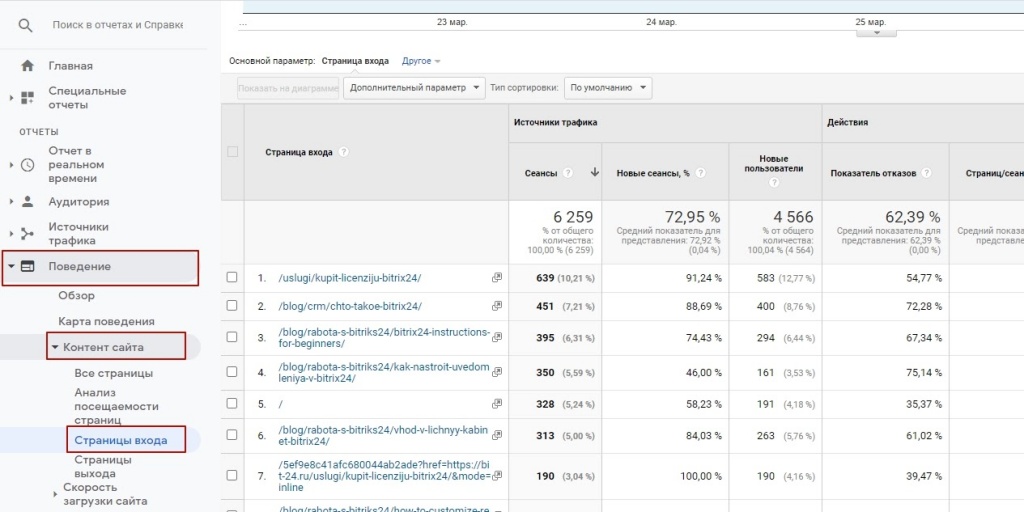1024x512 pixels.
Task: Open the По умолчанию sort type dropdown
Action: coord(607,88)
